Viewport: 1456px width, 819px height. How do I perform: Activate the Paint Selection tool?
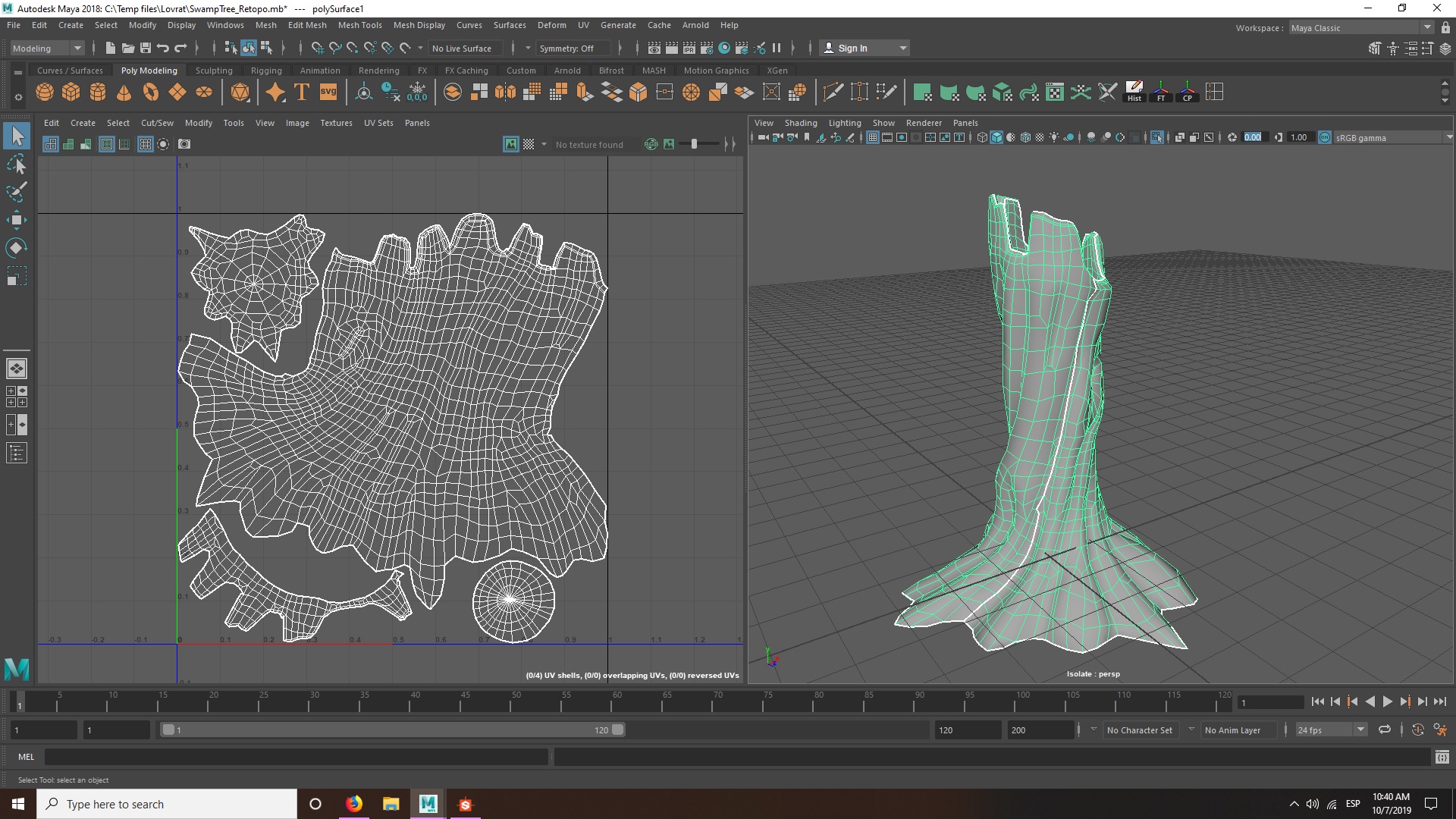coord(17,191)
